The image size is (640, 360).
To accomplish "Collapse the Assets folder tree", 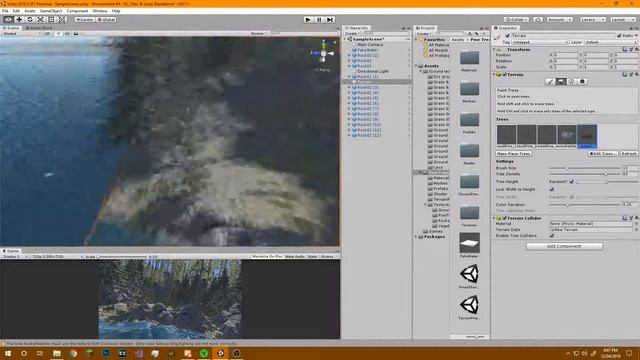I will (x=416, y=66).
